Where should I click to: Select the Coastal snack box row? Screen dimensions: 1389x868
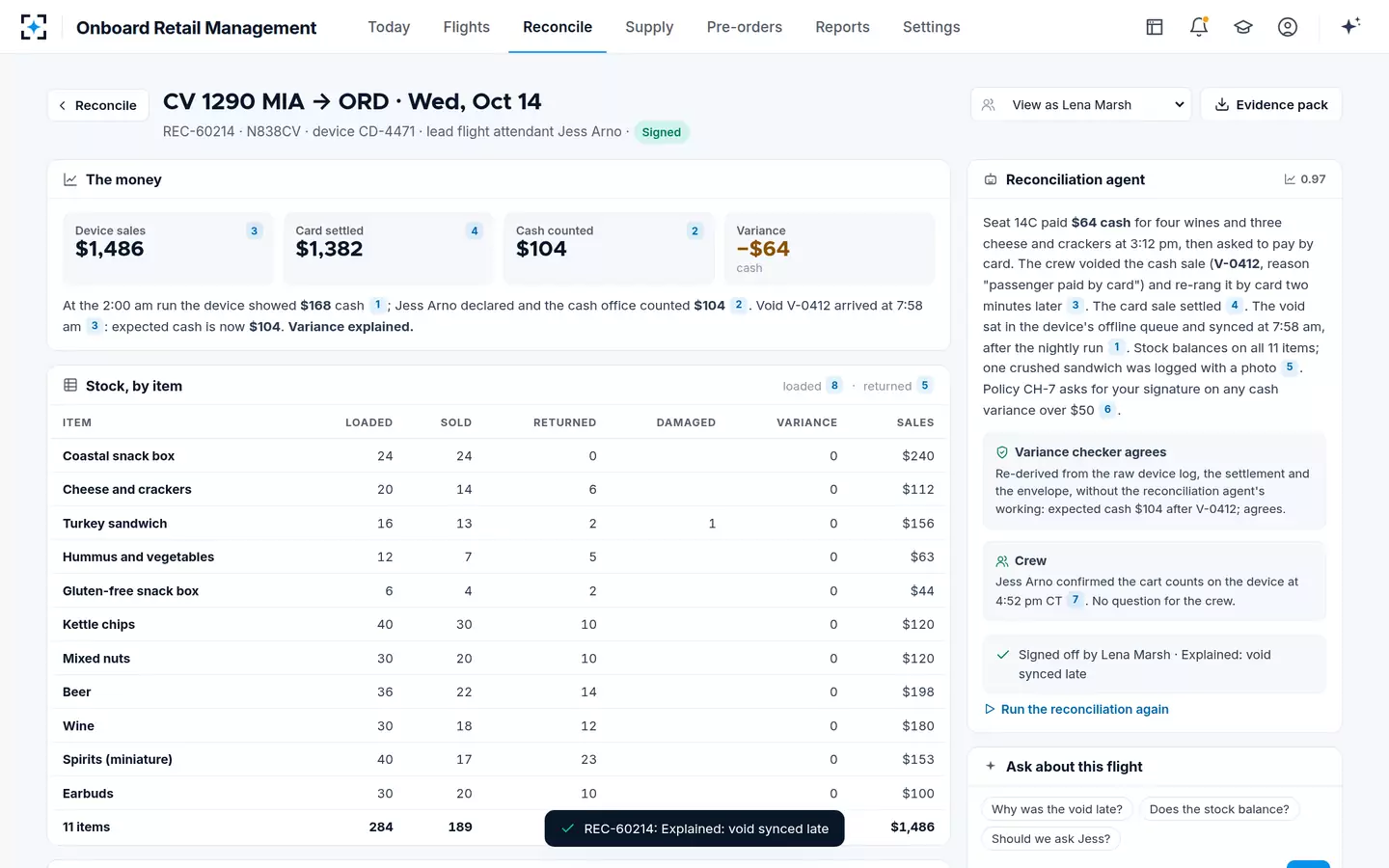(x=499, y=456)
